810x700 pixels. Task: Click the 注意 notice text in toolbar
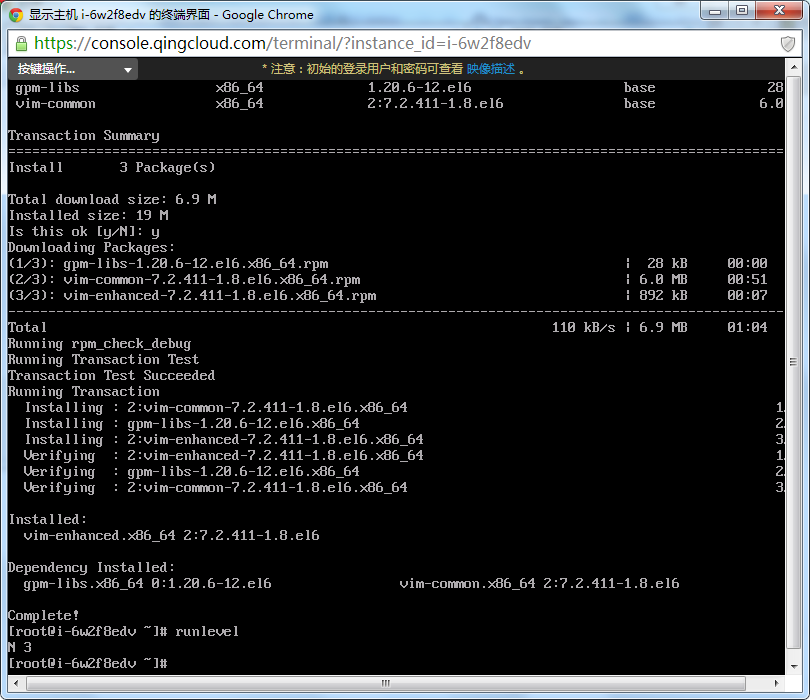(x=394, y=69)
